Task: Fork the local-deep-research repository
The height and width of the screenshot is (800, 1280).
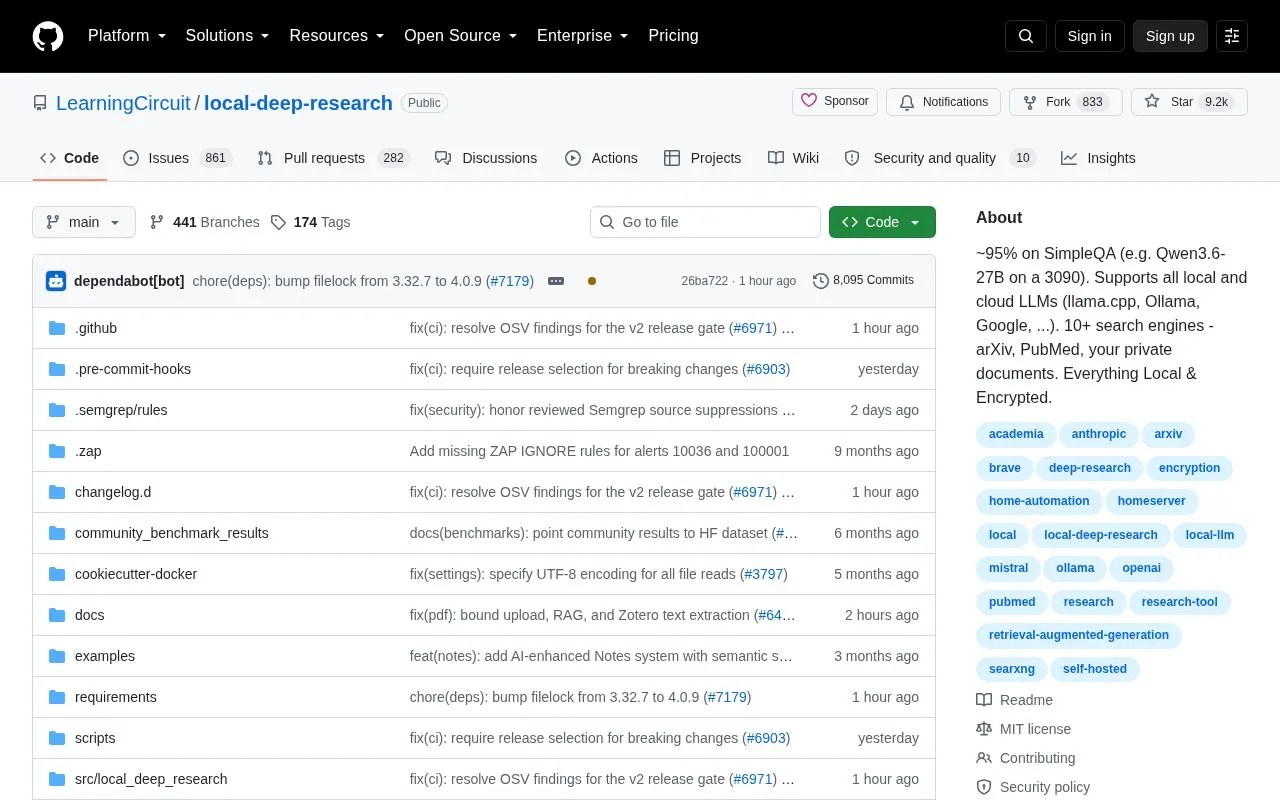Action: [x=1065, y=102]
